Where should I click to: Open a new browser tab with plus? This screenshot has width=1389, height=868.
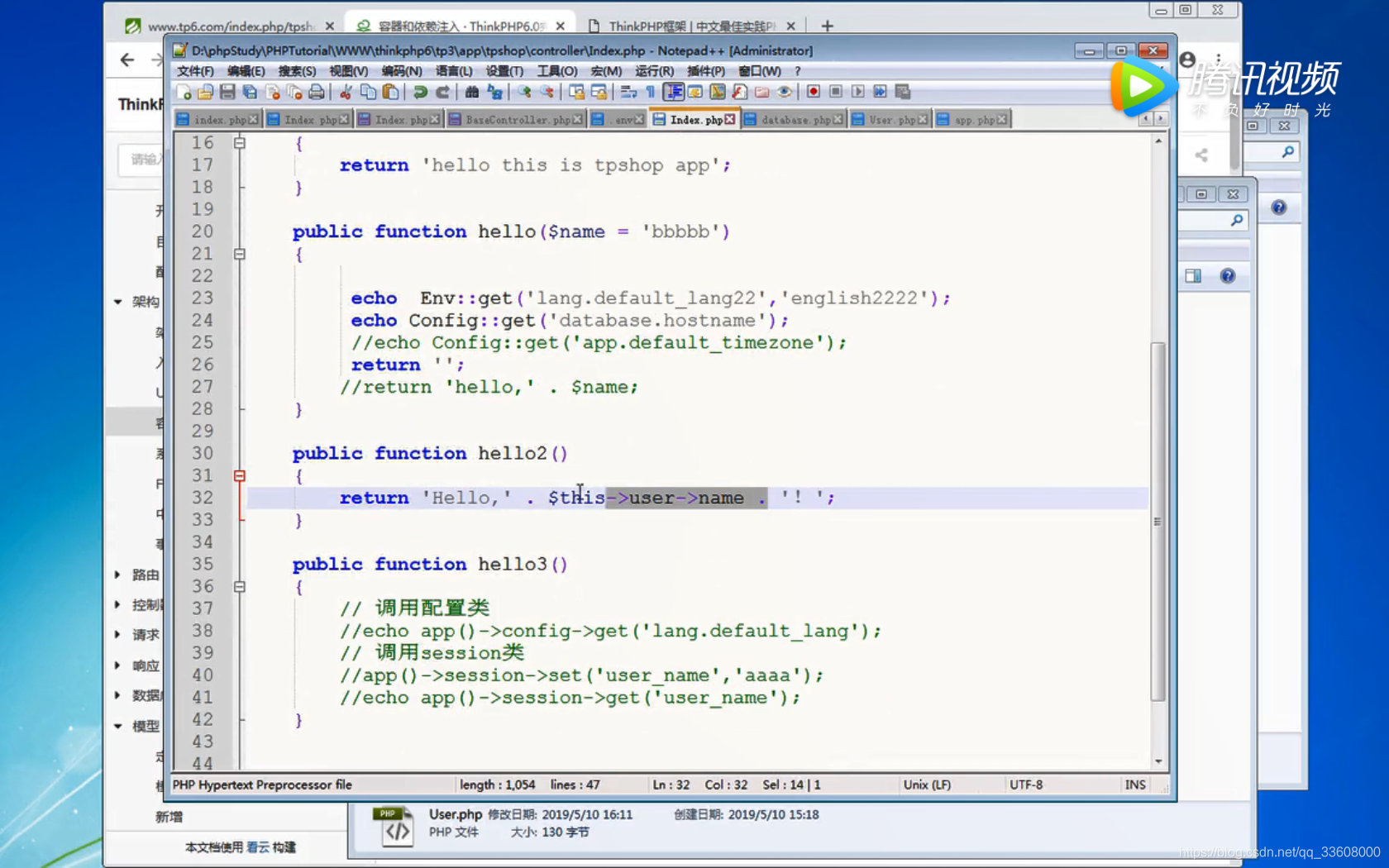827,26
